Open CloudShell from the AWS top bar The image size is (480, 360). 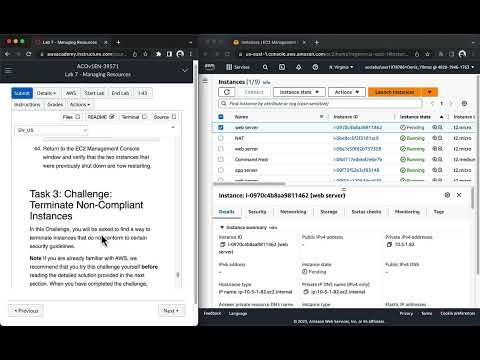(282, 67)
